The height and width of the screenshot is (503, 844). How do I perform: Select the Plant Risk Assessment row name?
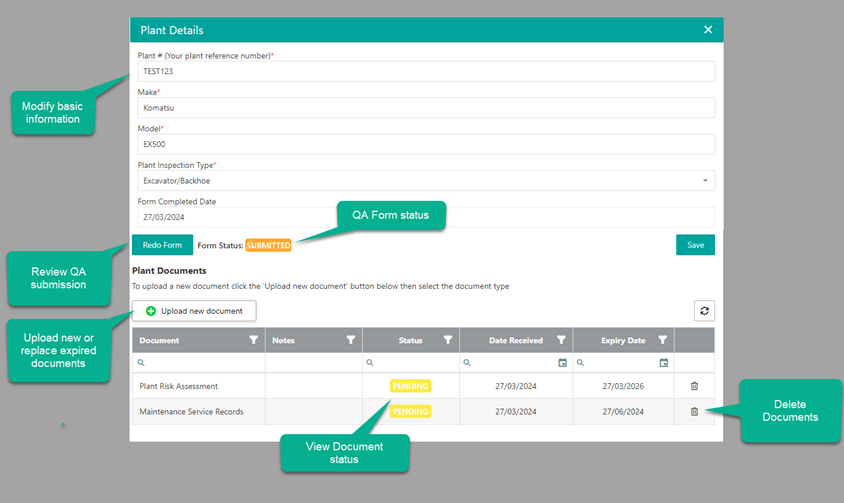[x=179, y=386]
